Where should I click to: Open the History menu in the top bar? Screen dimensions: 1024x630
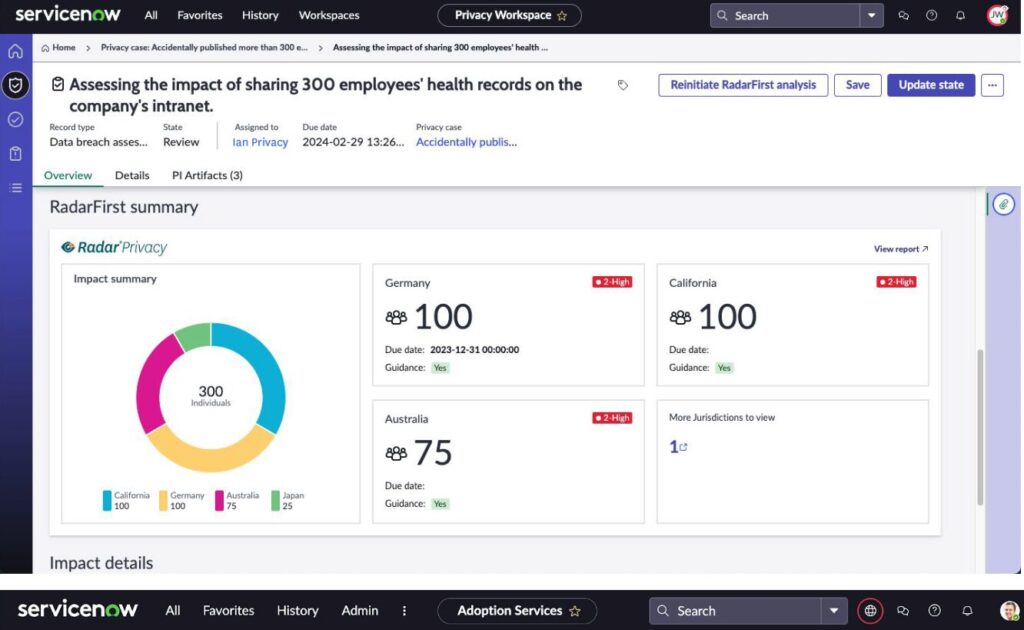tap(260, 15)
